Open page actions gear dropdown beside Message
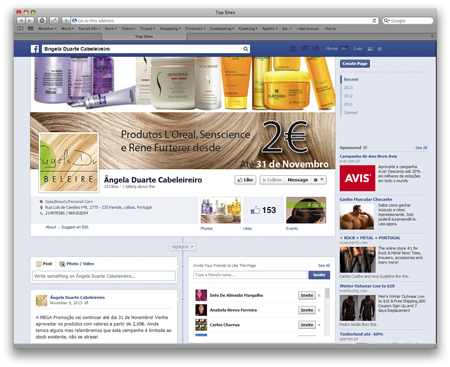The height and width of the screenshot is (367, 450). click(x=318, y=180)
